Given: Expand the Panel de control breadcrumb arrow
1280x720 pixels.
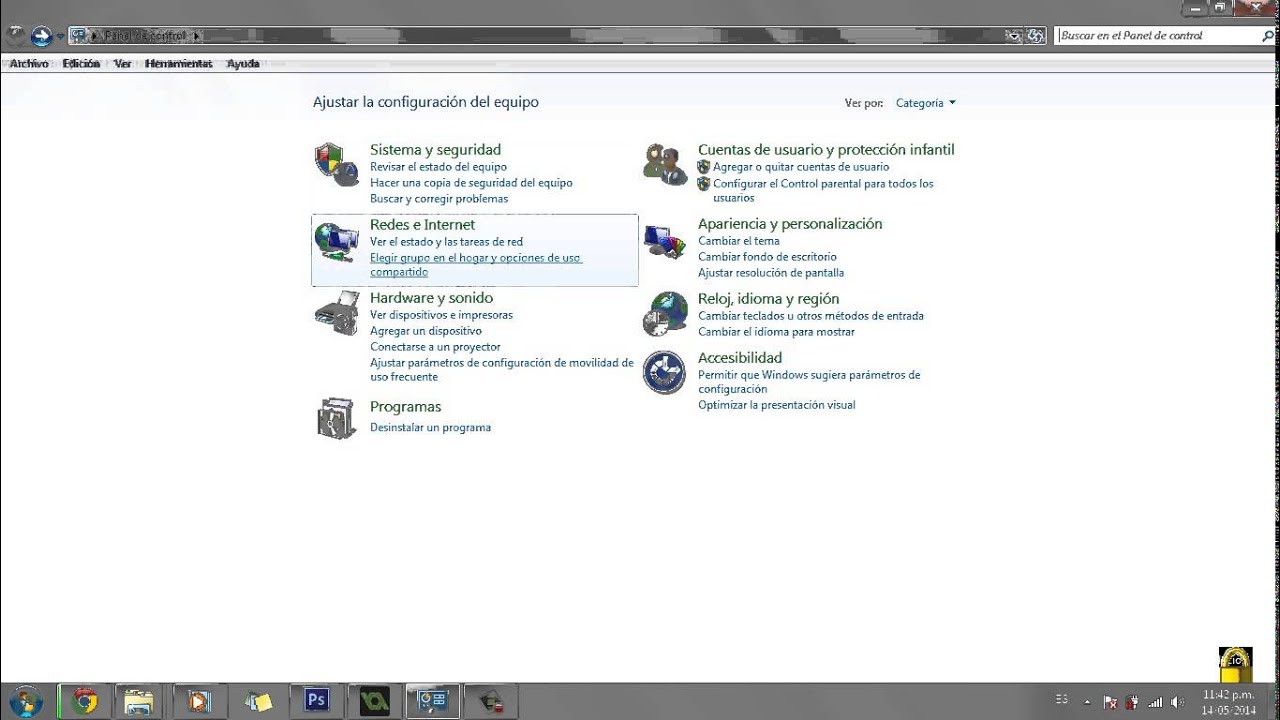Looking at the screenshot, I should click(196, 36).
